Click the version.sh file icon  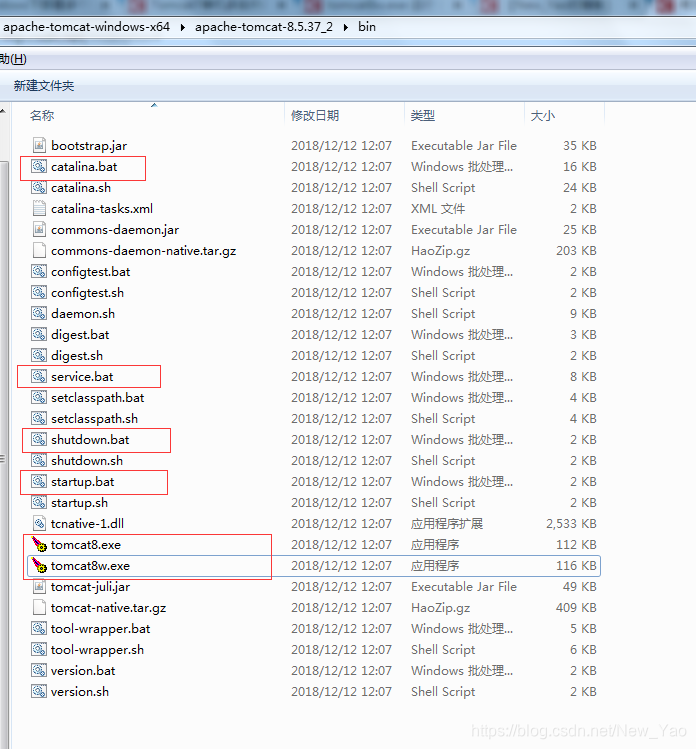[x=39, y=692]
